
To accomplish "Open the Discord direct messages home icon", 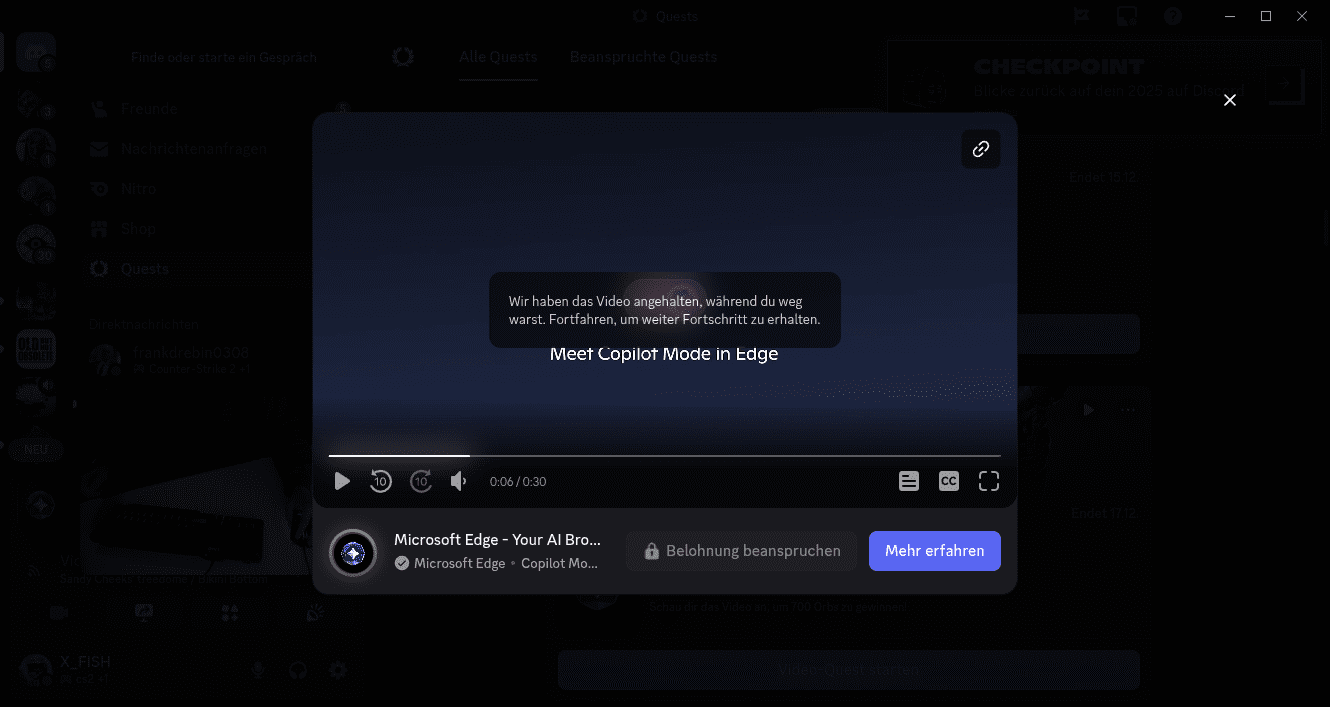I will tap(36, 51).
